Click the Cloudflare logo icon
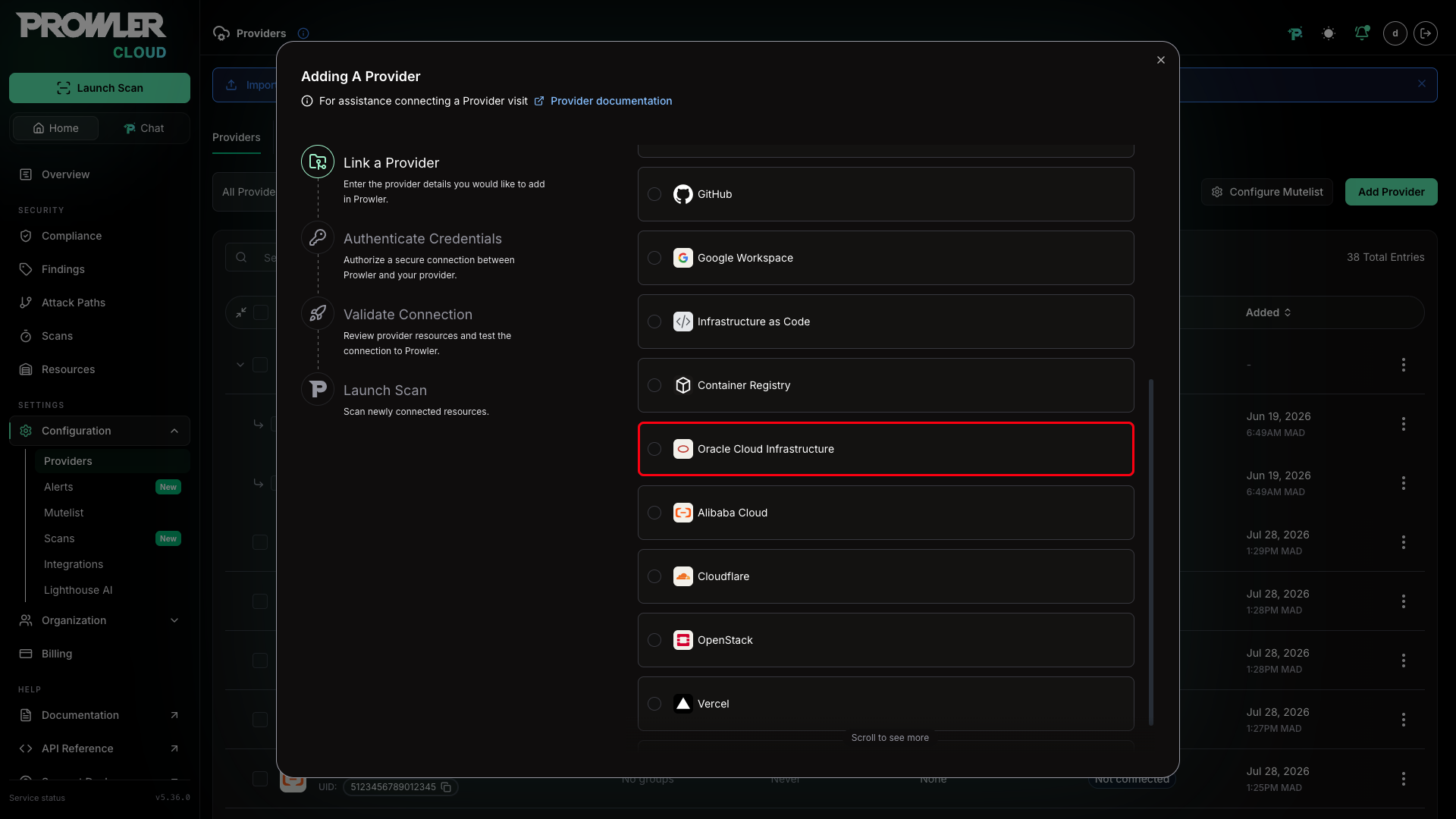The height and width of the screenshot is (819, 1456). (x=683, y=576)
